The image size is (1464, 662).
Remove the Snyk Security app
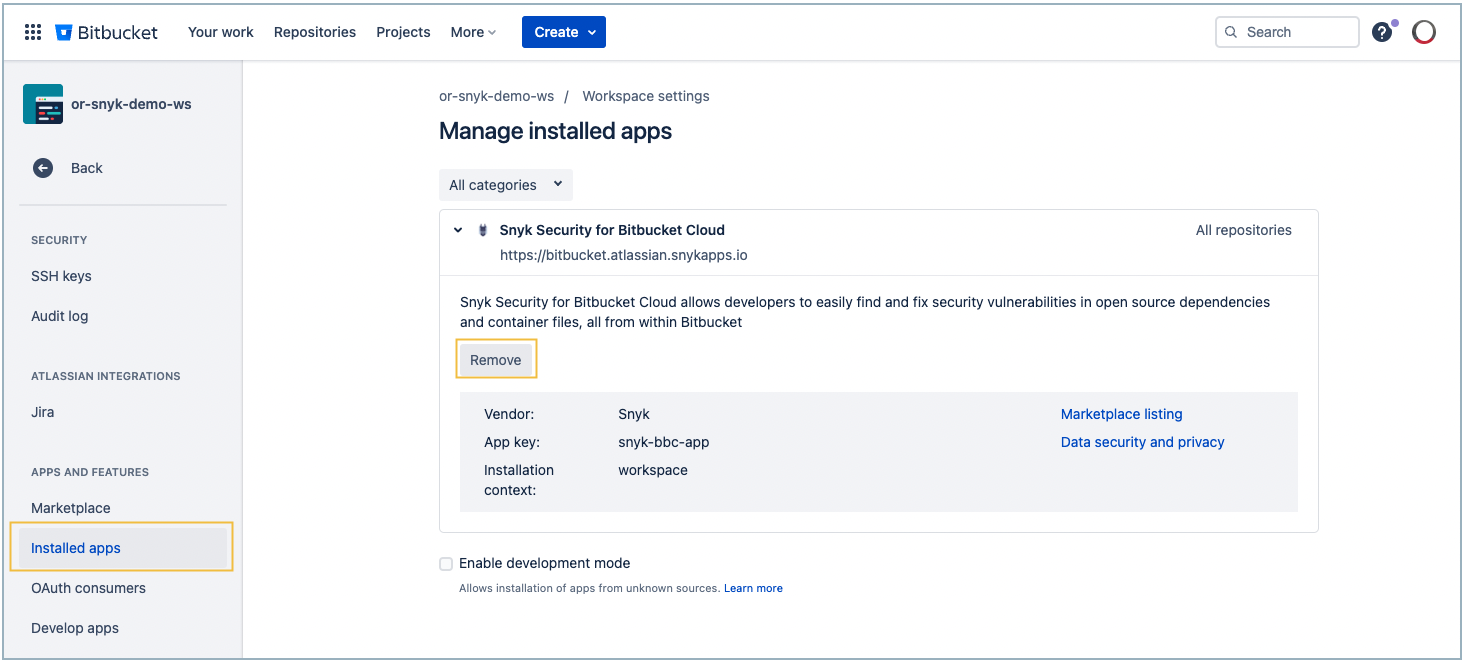(x=496, y=360)
